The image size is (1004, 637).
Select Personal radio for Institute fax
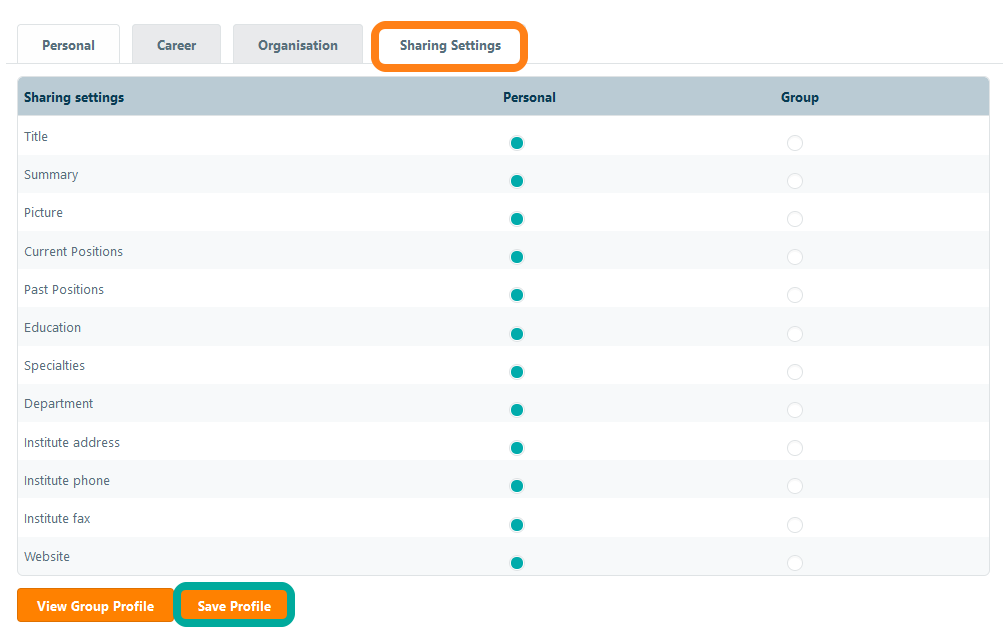pyautogui.click(x=517, y=525)
